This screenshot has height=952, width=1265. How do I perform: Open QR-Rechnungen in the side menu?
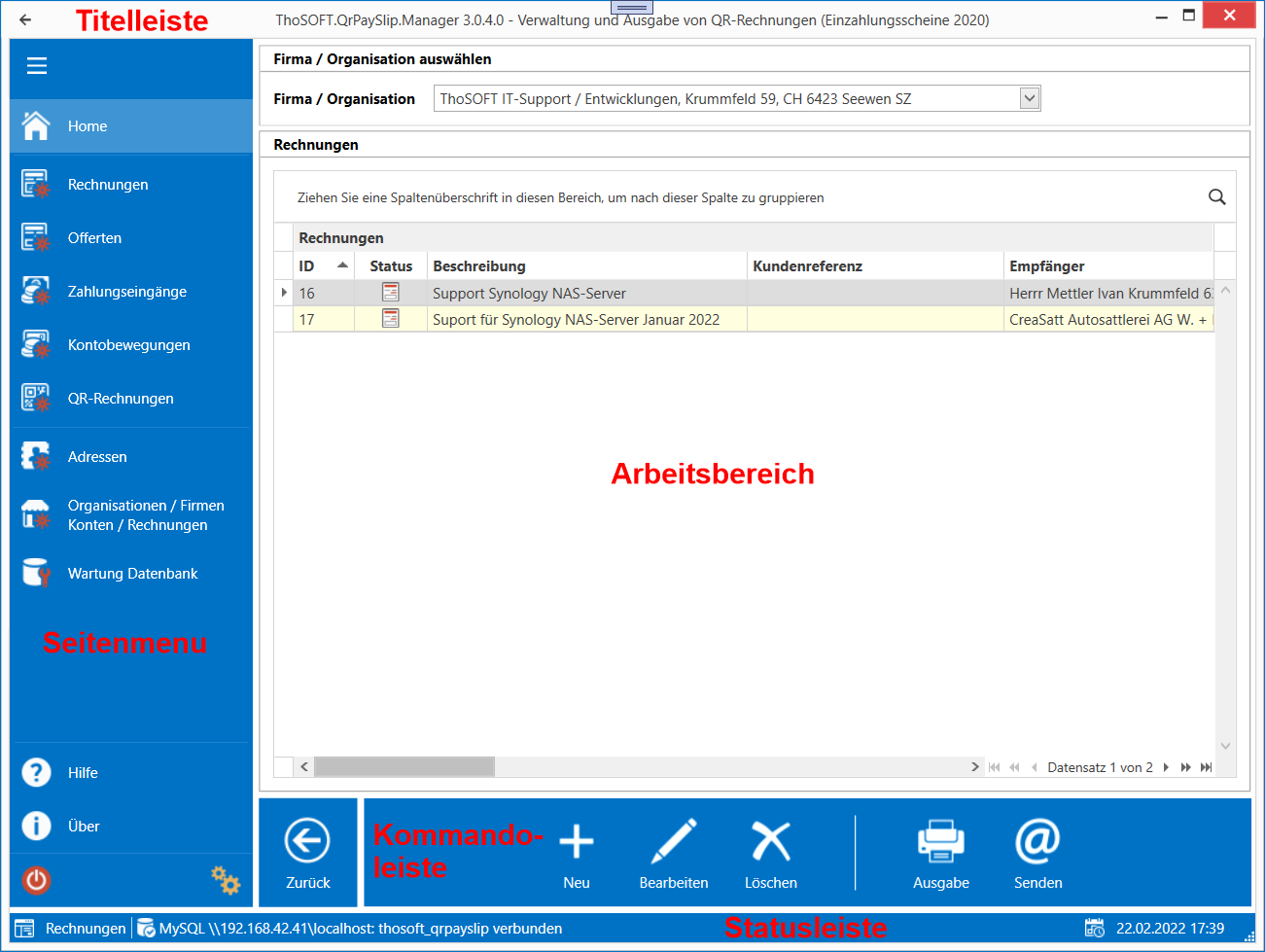[131, 399]
